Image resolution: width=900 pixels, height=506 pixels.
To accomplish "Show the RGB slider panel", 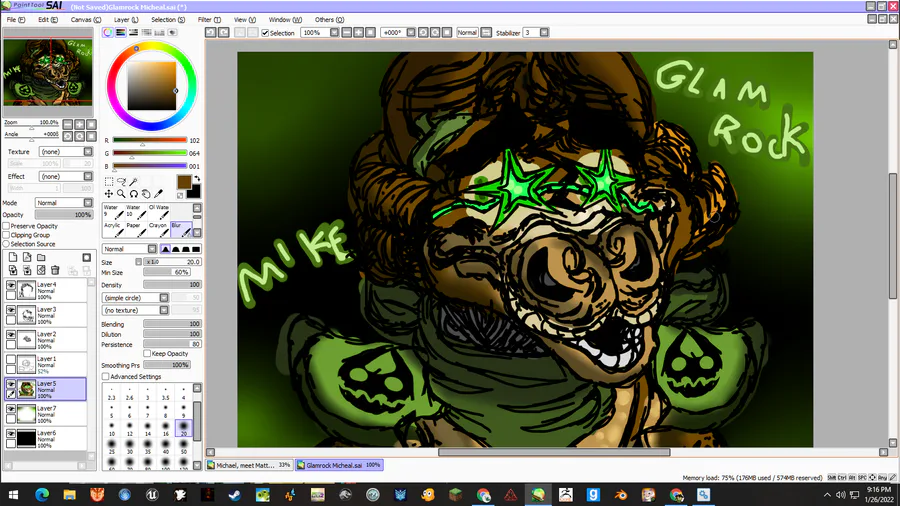I will click(x=121, y=33).
